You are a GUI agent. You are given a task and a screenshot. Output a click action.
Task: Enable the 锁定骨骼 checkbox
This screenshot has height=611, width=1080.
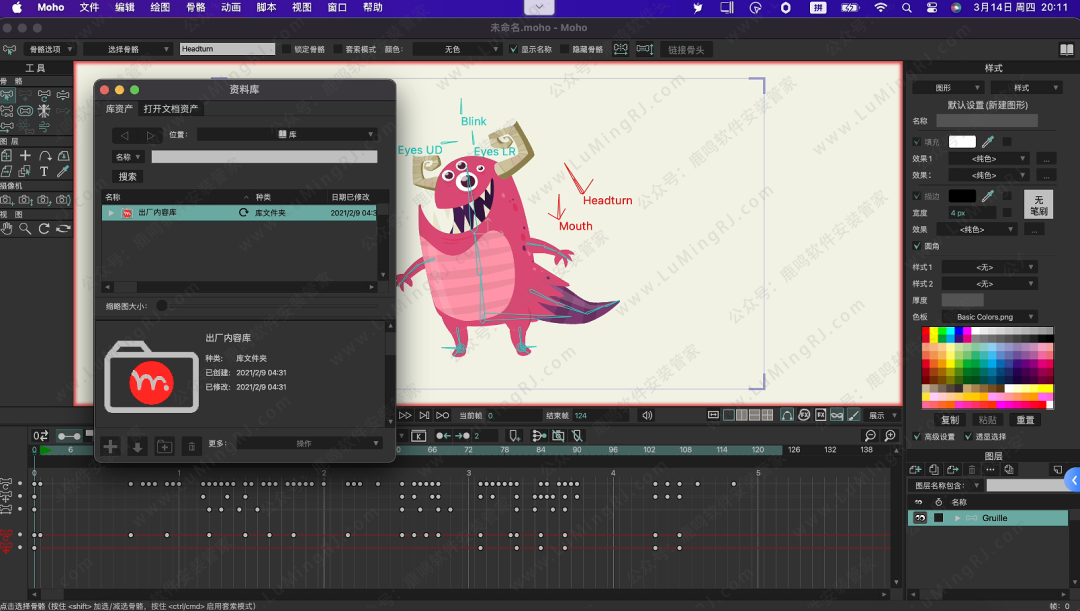pyautogui.click(x=286, y=49)
